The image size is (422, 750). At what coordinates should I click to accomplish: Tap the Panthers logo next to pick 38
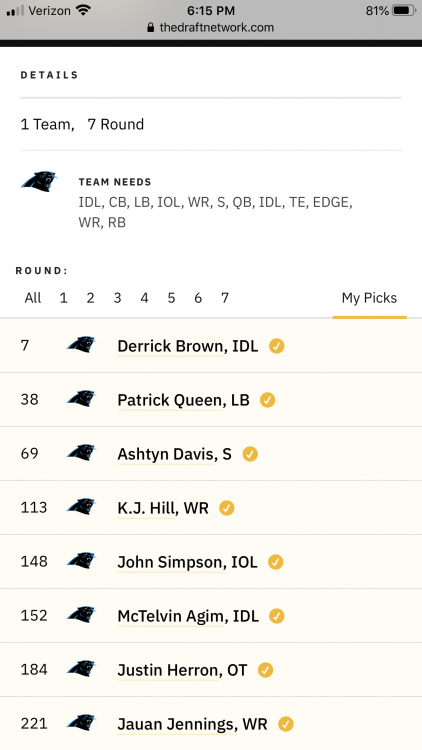(x=81, y=399)
